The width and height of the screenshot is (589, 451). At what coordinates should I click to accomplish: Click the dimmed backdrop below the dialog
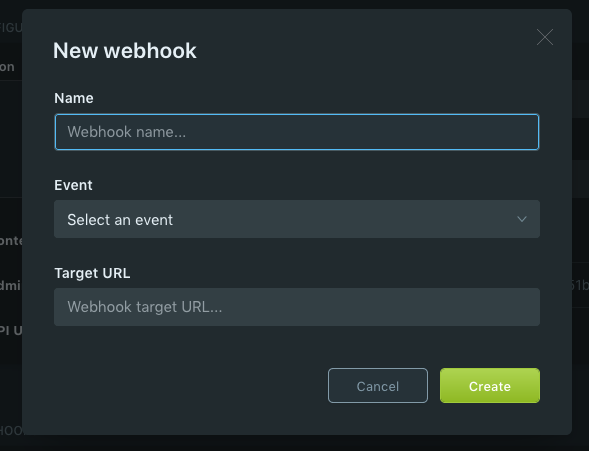pyautogui.click(x=294, y=443)
